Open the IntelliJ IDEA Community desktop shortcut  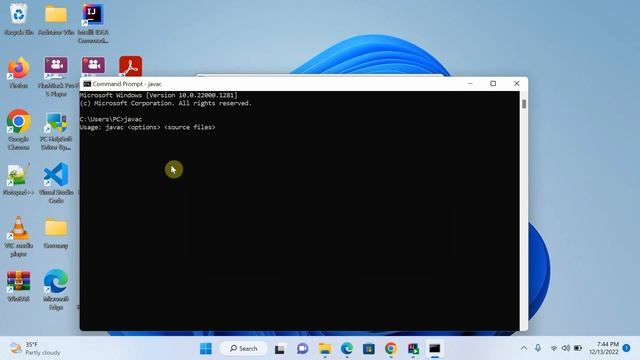pyautogui.click(x=93, y=23)
